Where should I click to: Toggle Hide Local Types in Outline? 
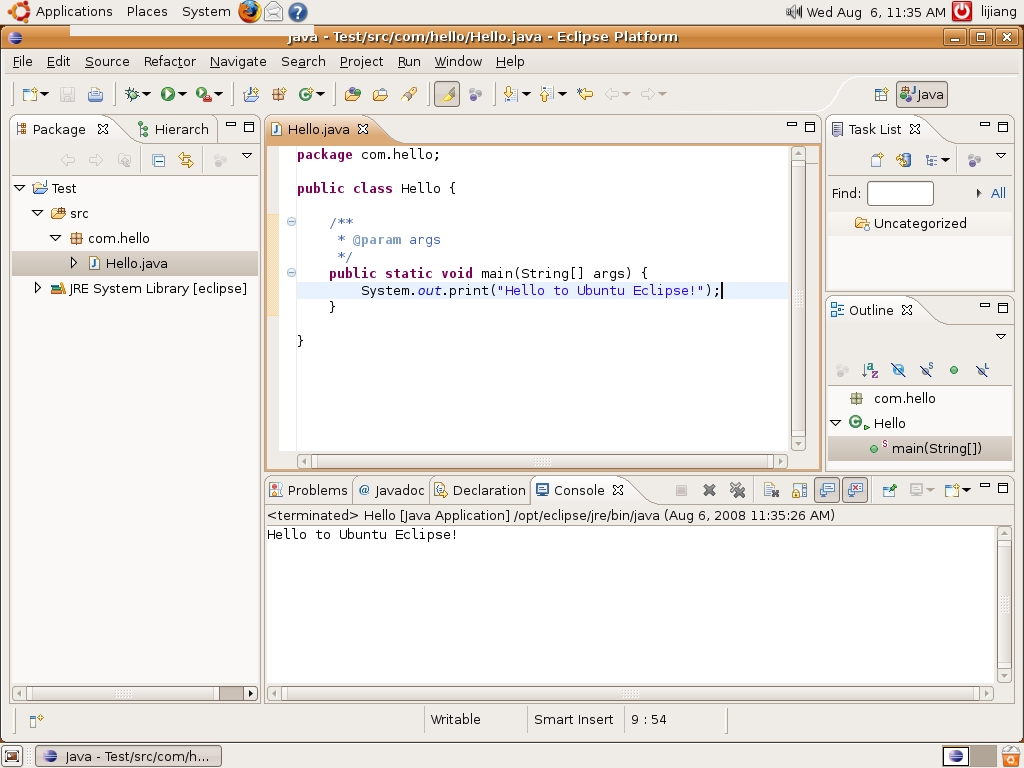click(x=982, y=370)
